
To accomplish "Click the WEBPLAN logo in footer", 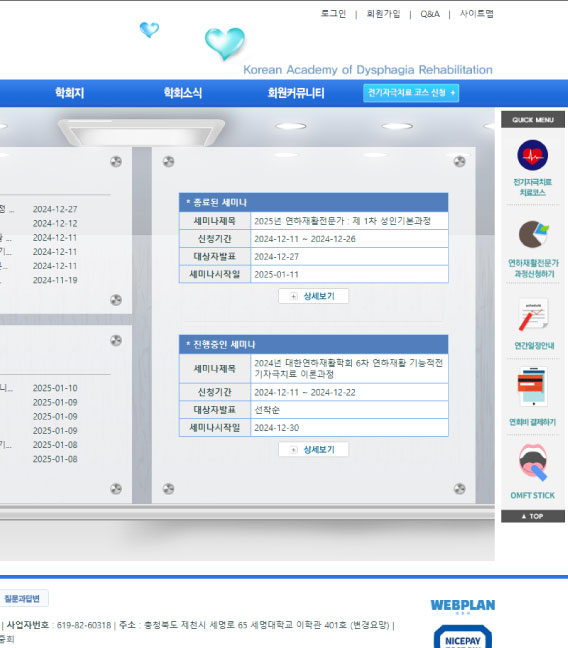I will 463,605.
